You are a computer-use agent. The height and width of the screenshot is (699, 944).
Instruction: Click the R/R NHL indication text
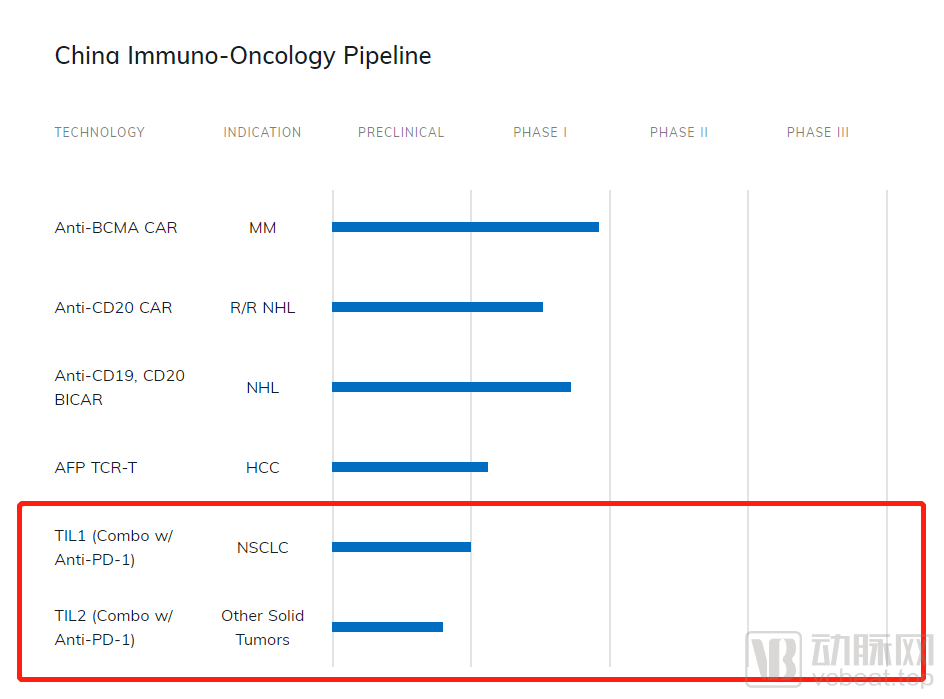pos(263,308)
